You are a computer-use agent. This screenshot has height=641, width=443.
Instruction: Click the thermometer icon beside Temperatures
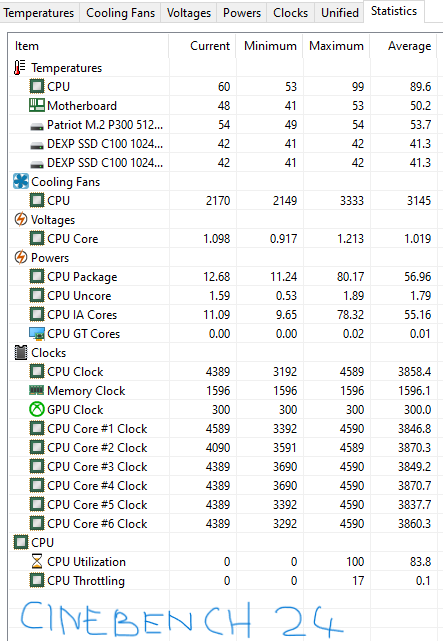pos(20,67)
